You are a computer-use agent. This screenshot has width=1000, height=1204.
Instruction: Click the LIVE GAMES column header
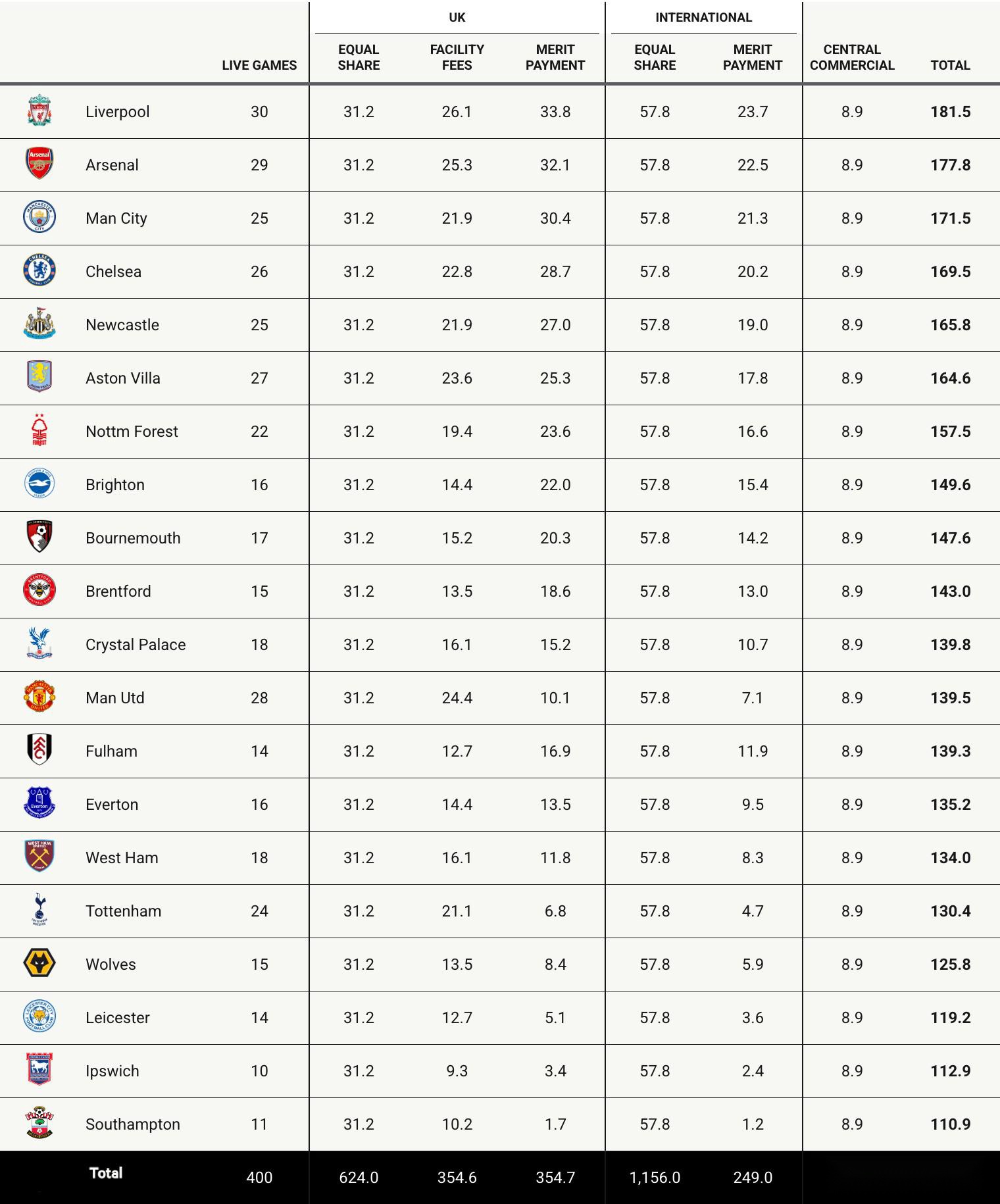(259, 65)
